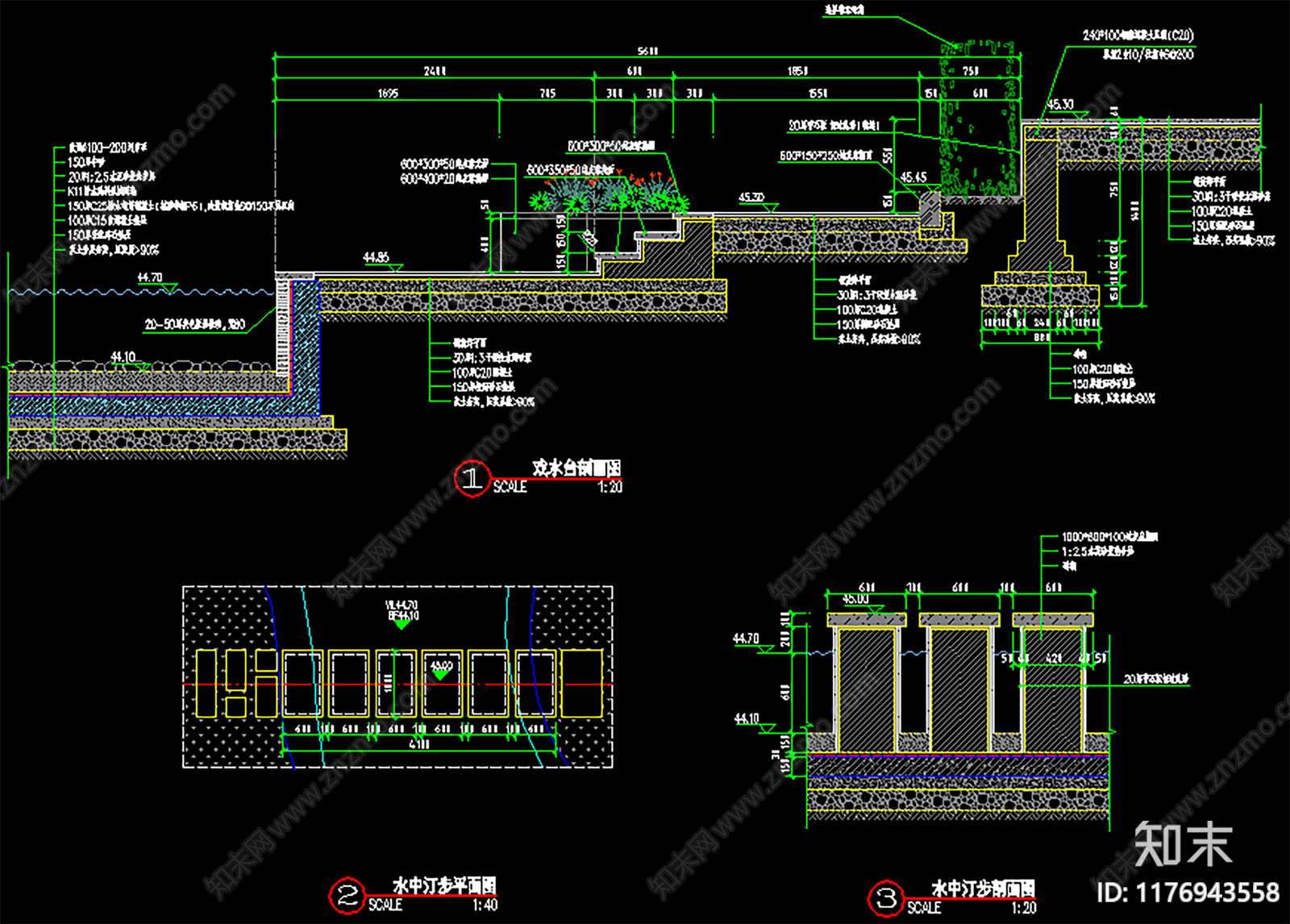This screenshot has width=1290, height=924.
Task: Click the 4100 dimension in the plan view
Action: coord(419,745)
